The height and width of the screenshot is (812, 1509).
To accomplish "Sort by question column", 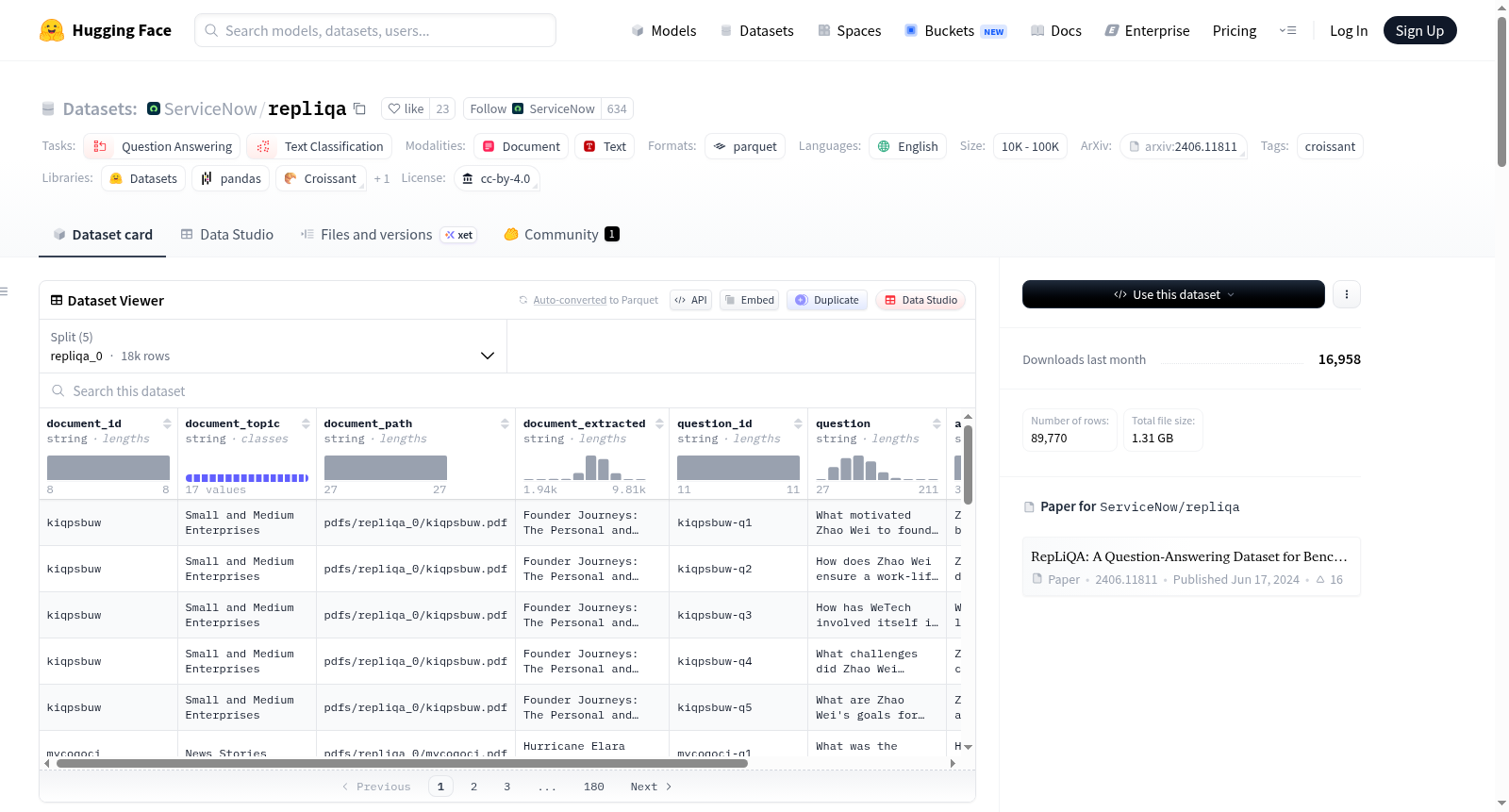I will click(x=937, y=423).
